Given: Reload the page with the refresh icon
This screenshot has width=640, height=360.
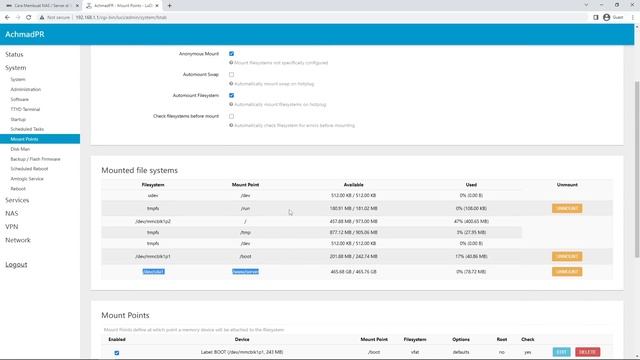Looking at the screenshot, I should 29,18.
